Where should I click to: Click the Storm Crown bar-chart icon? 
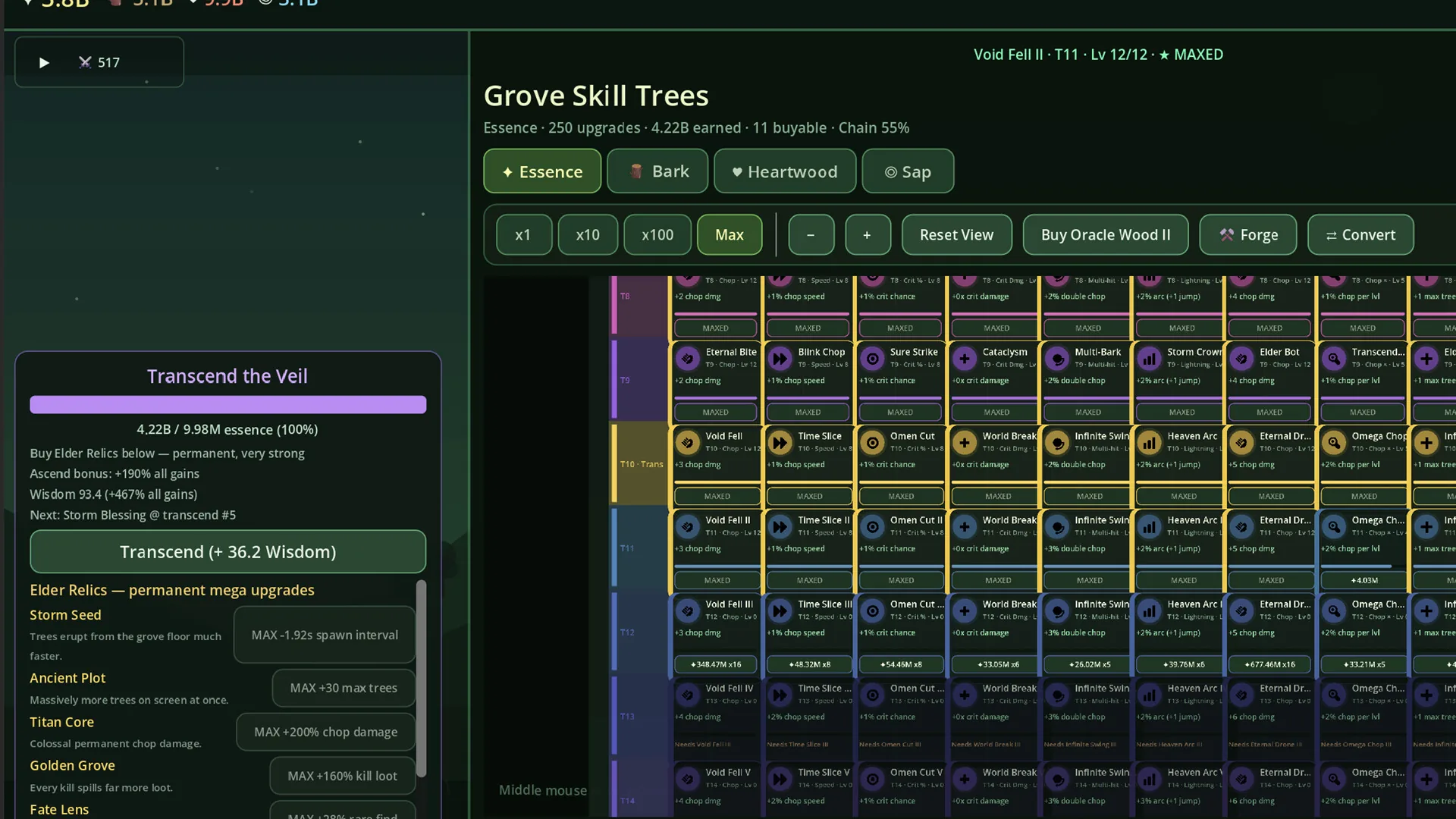(1150, 358)
